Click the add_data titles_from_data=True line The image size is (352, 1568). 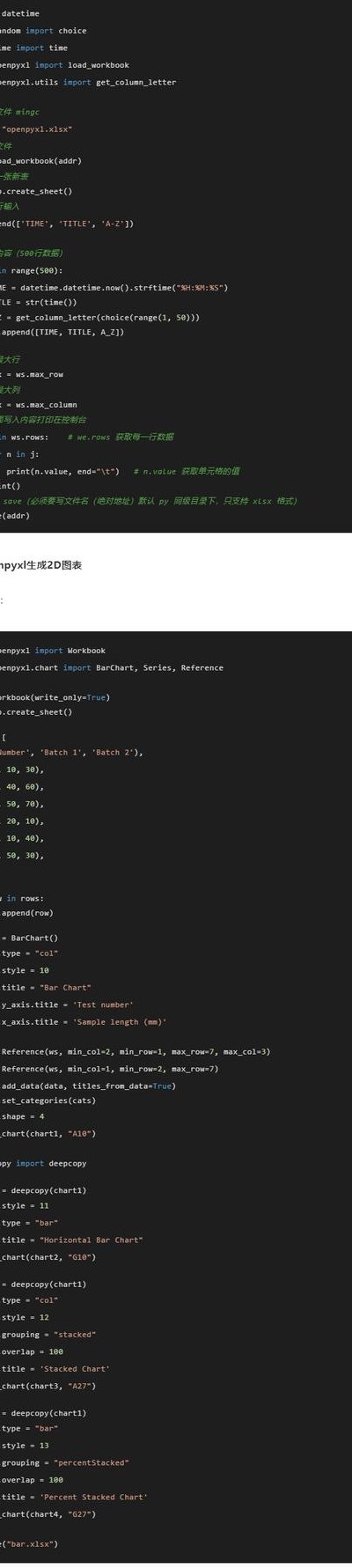(x=88, y=1086)
